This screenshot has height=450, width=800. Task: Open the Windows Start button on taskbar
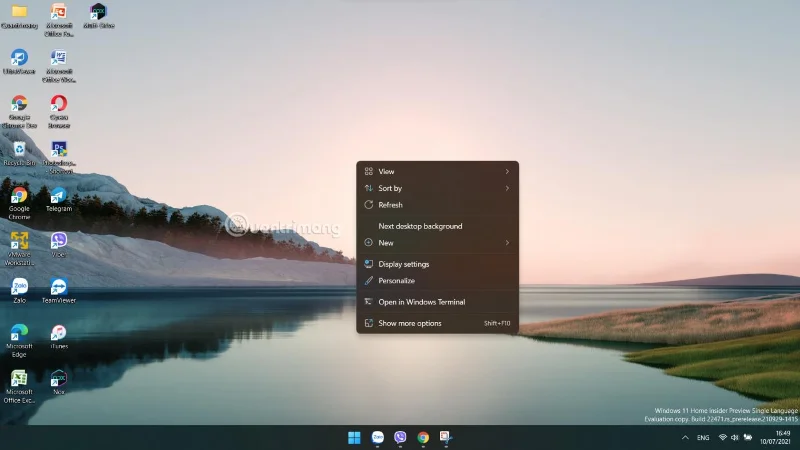354,438
